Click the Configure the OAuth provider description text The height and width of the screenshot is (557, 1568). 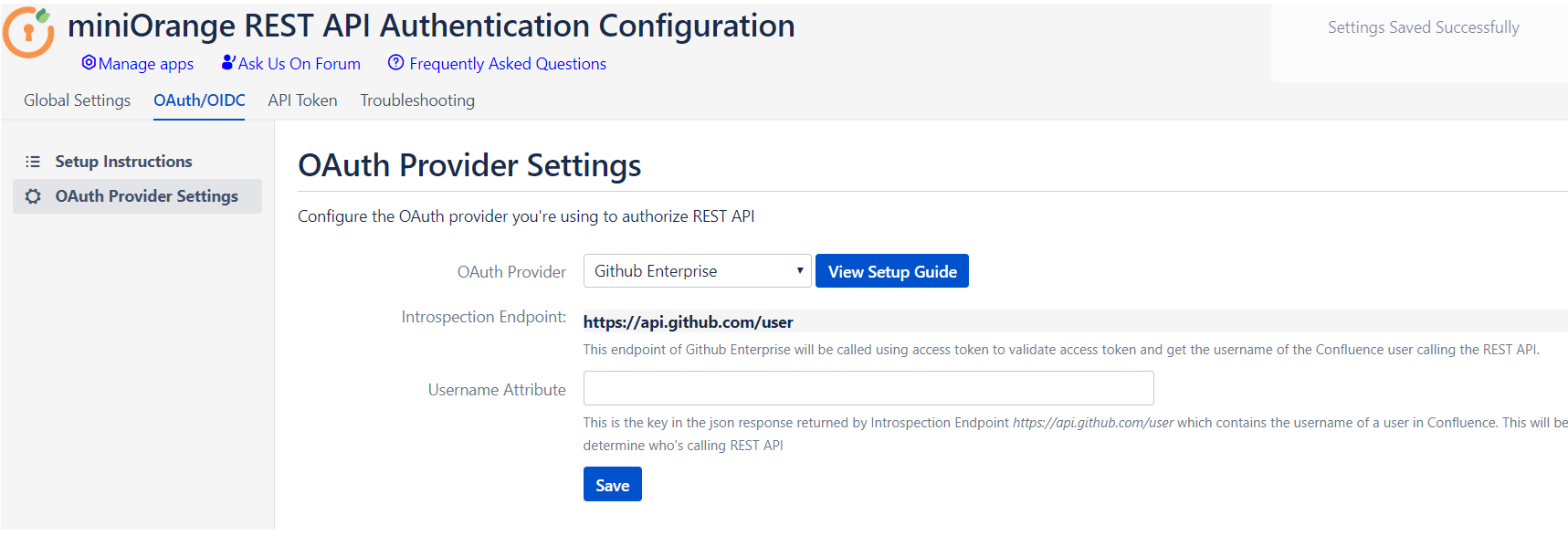(526, 216)
